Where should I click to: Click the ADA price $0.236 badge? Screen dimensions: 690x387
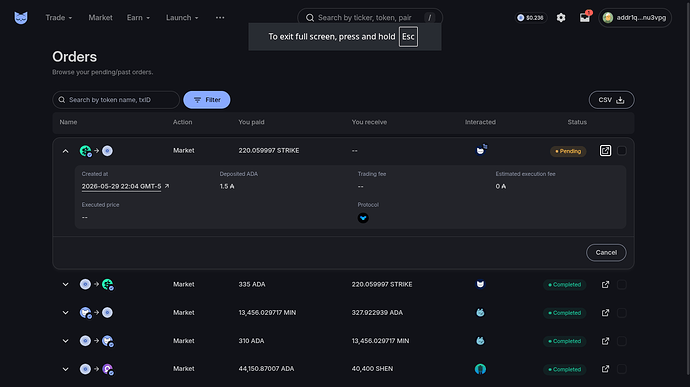tap(531, 18)
